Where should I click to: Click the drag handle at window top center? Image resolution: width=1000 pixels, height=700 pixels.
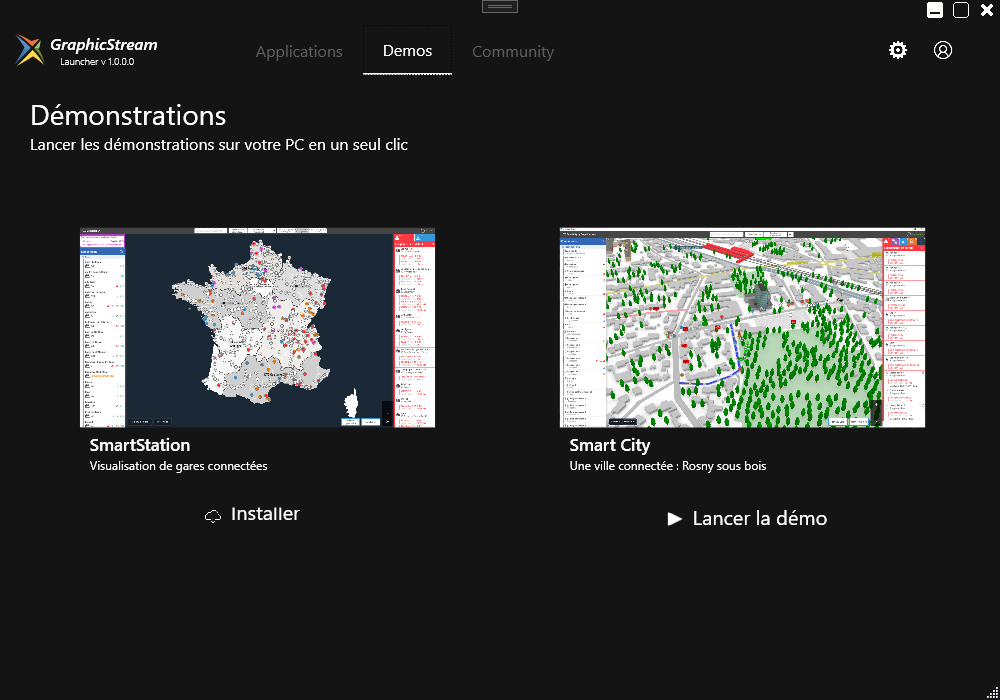click(499, 6)
